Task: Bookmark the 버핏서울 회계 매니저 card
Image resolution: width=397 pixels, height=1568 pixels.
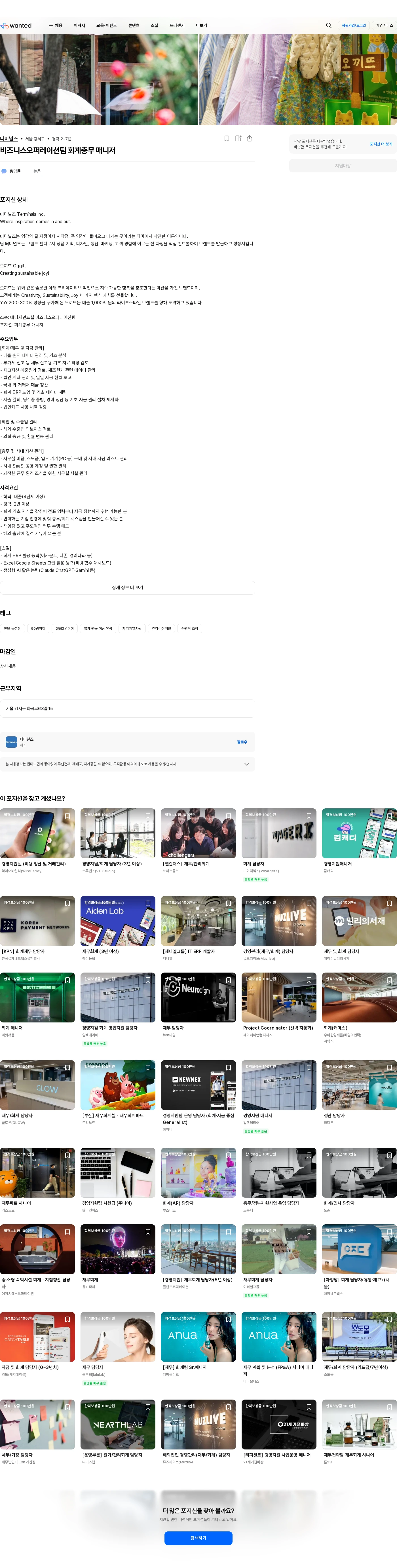Action: 67,980
